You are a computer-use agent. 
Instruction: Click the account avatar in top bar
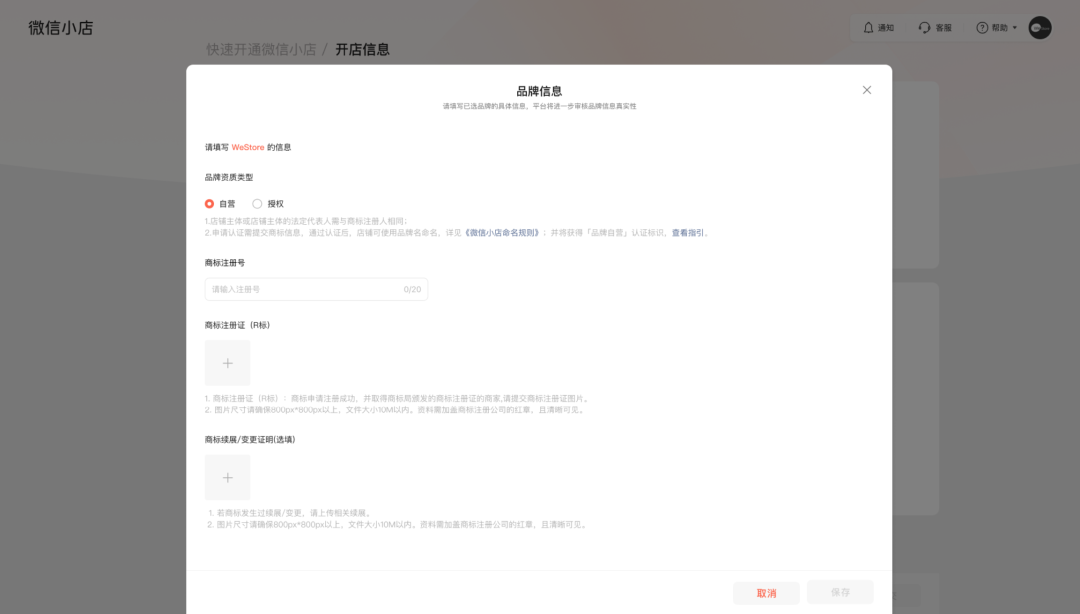1040,27
